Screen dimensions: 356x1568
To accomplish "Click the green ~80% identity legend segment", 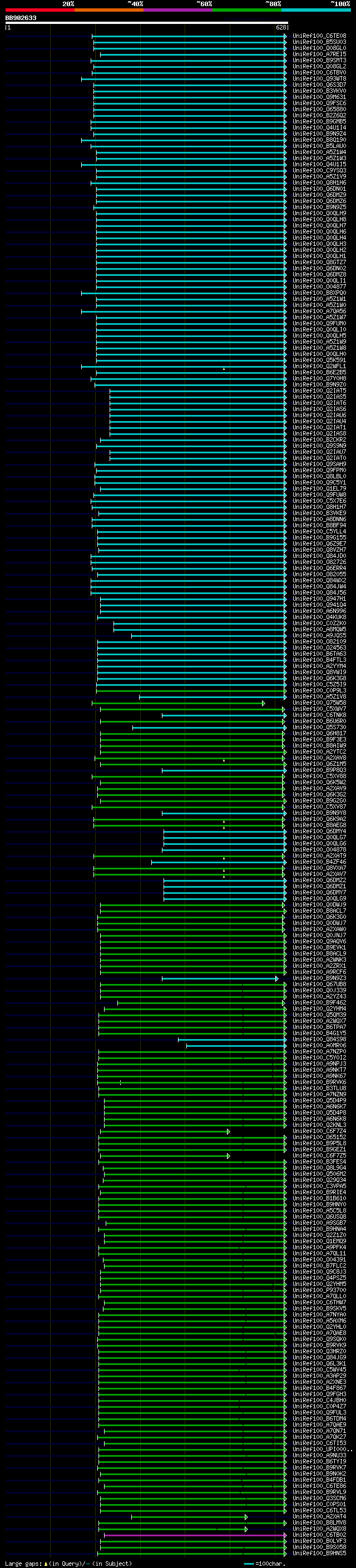I will tap(247, 10).
